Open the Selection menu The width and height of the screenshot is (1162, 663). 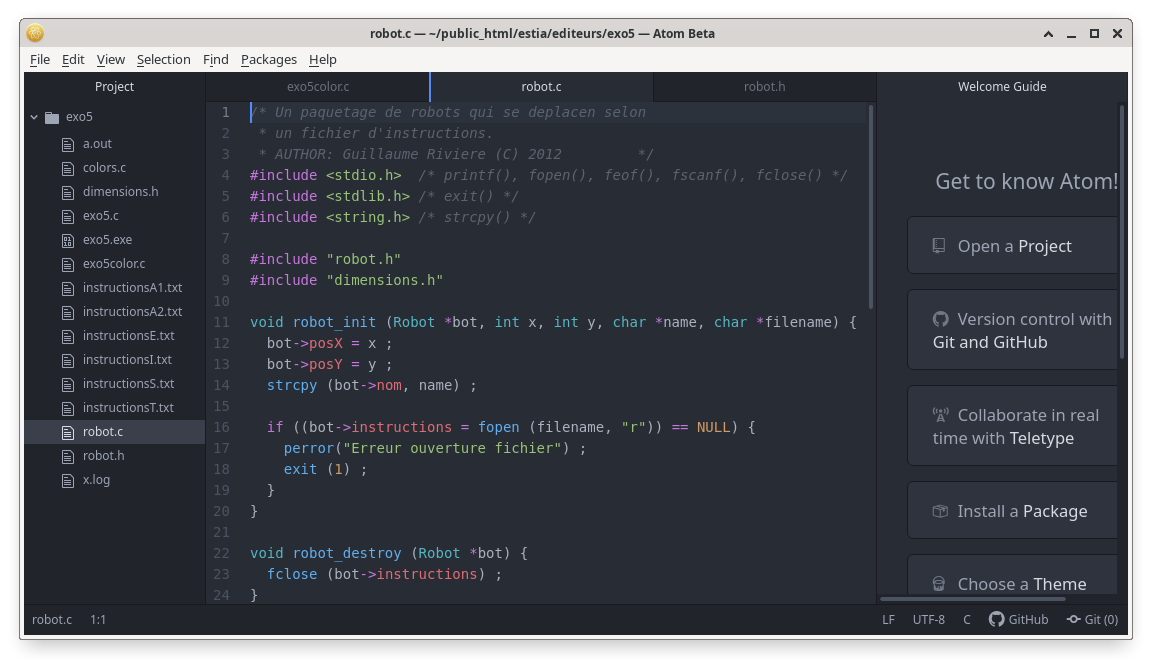pyautogui.click(x=164, y=59)
